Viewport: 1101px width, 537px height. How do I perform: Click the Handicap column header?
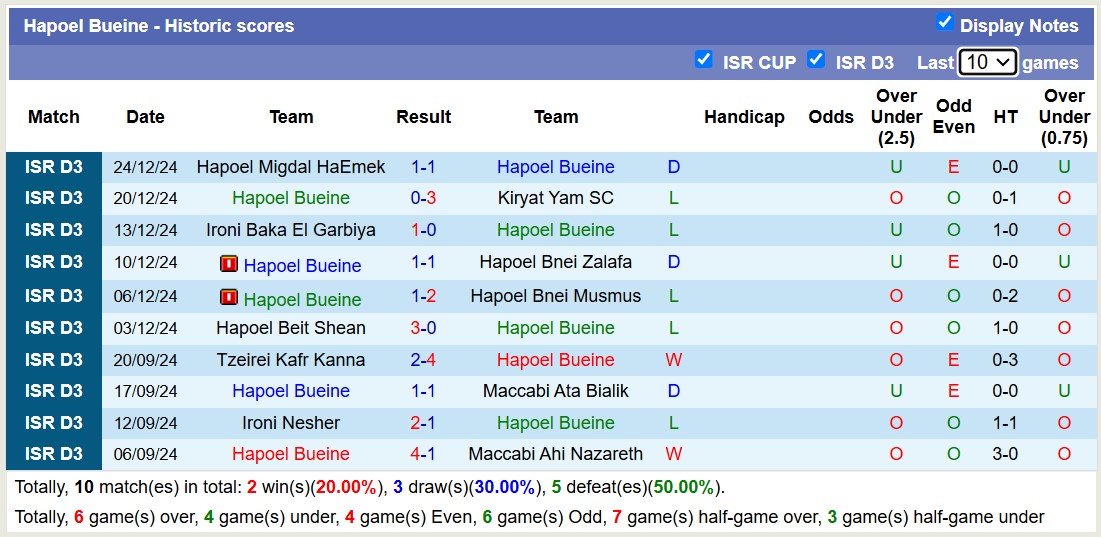point(744,117)
